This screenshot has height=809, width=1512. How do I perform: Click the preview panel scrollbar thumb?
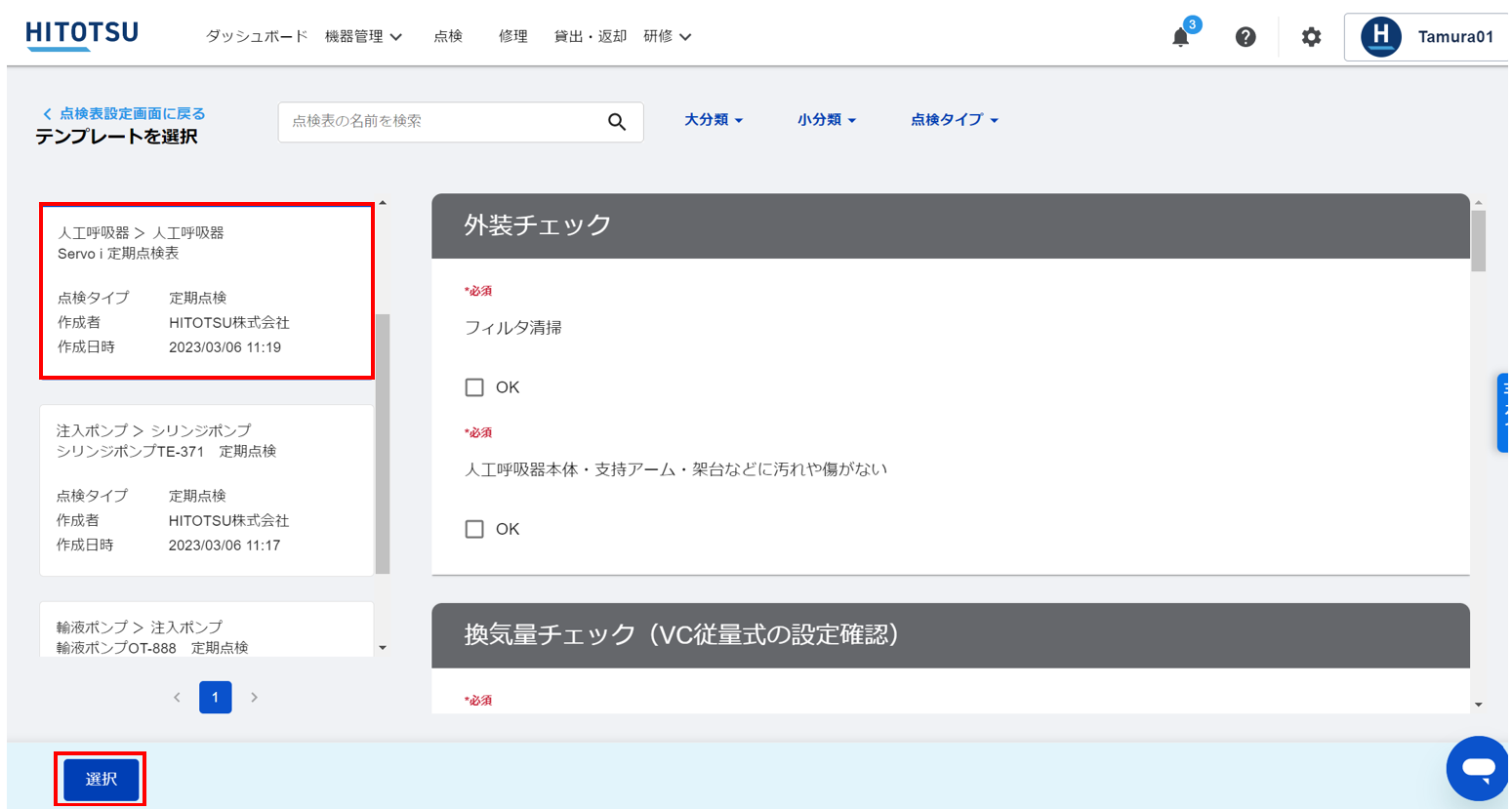pos(1478,240)
